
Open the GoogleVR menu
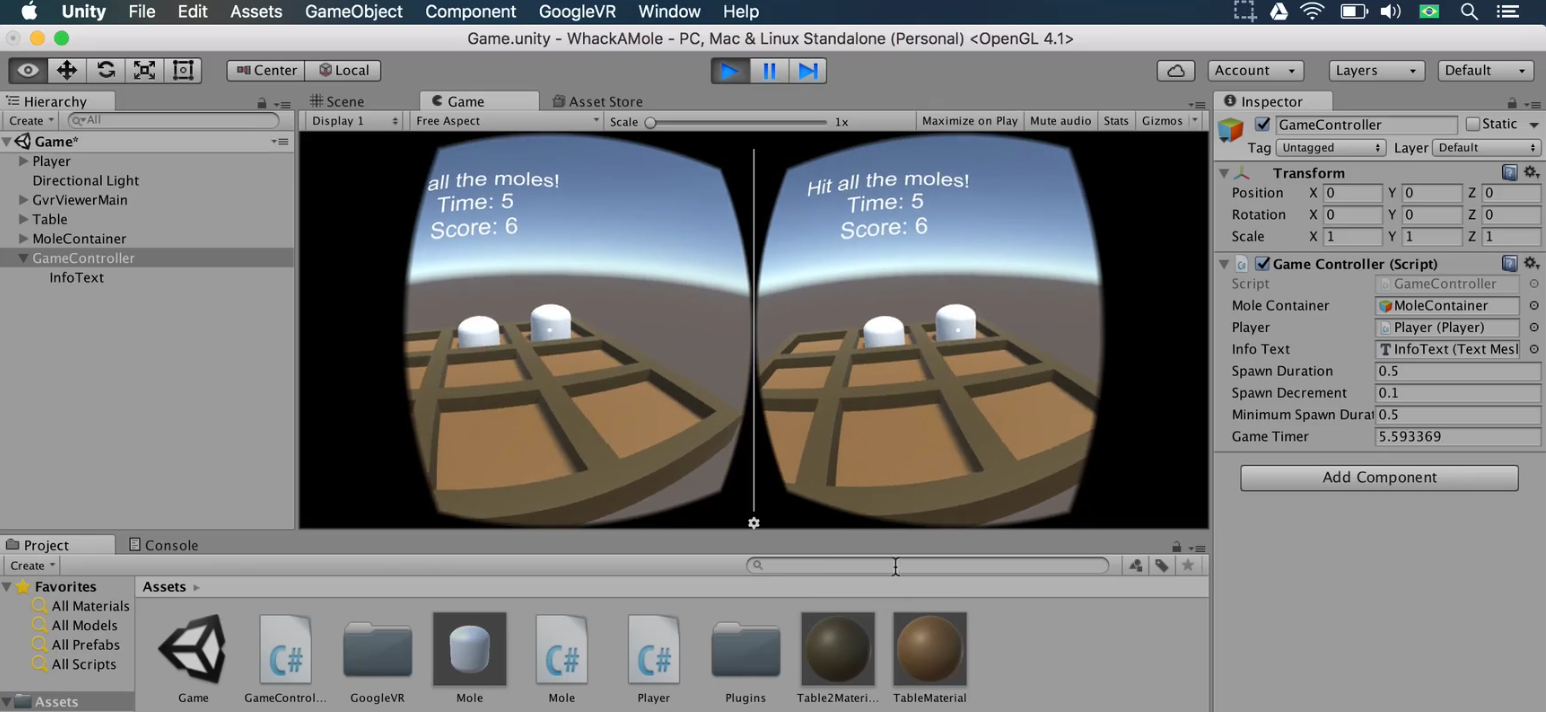click(577, 11)
